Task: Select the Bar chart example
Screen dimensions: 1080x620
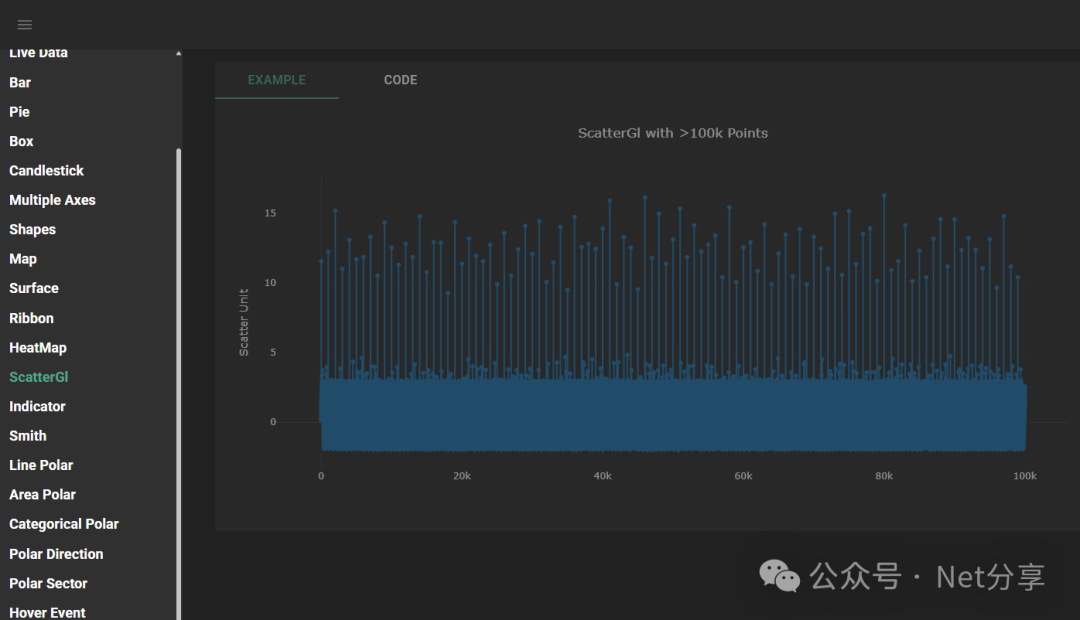Action: pos(19,82)
